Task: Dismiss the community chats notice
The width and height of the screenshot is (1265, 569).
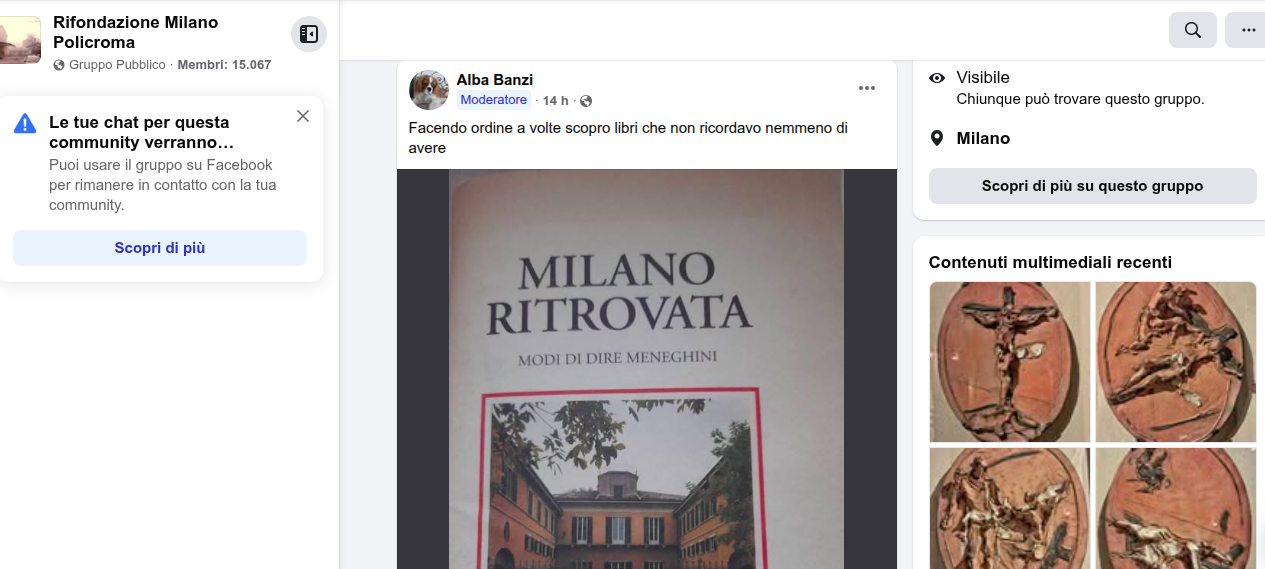Action: (x=303, y=116)
